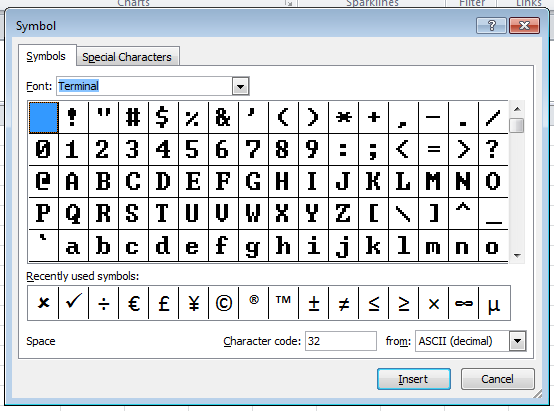Image resolution: width=554 pixels, height=411 pixels.
Task: Select the equals sign symbol cell
Action: click(x=434, y=149)
